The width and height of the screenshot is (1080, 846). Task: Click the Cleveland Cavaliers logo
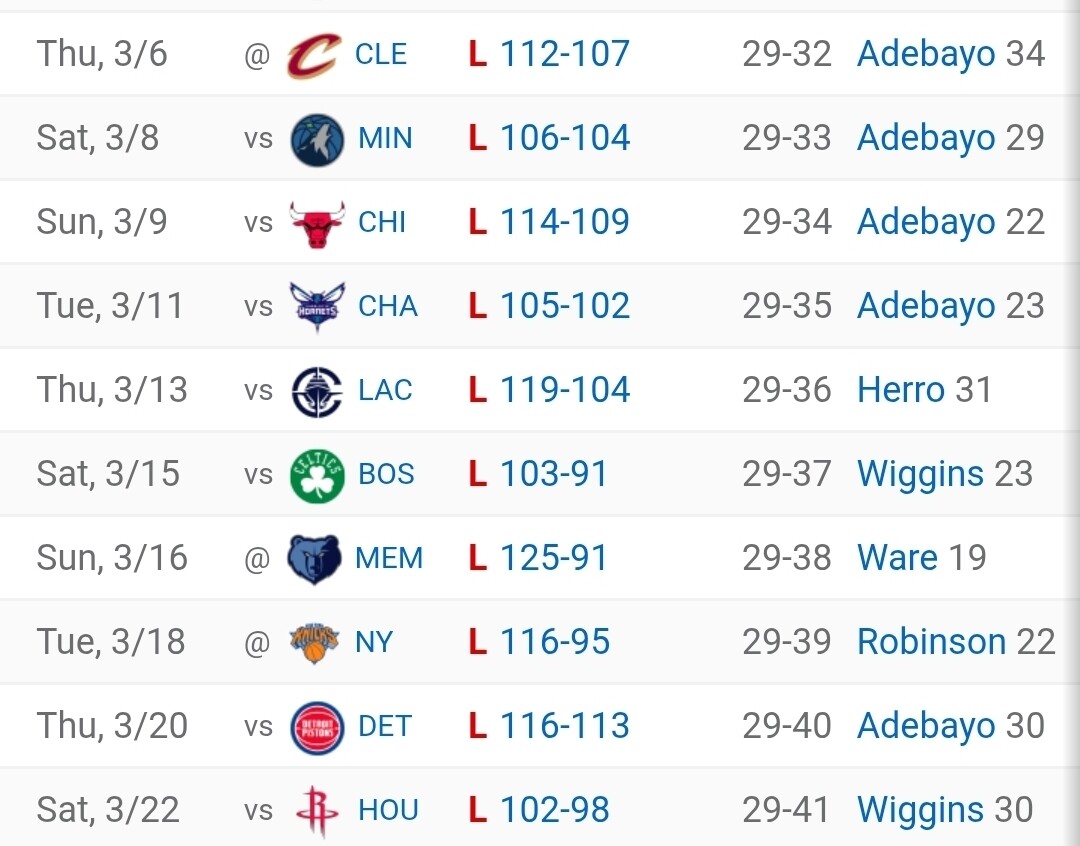(x=313, y=54)
